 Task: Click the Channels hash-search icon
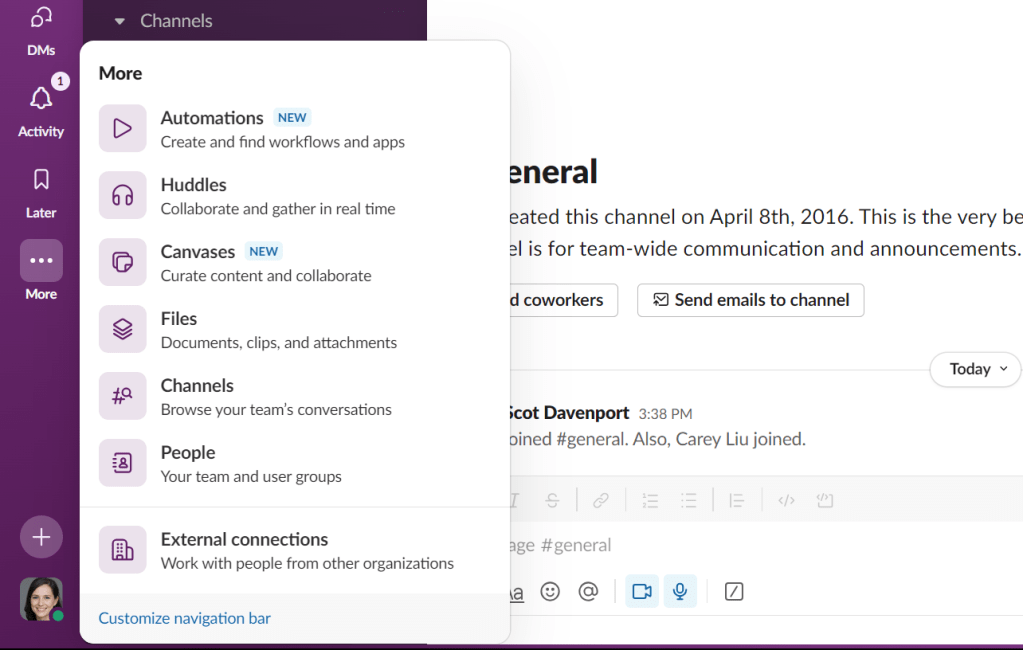tap(123, 396)
